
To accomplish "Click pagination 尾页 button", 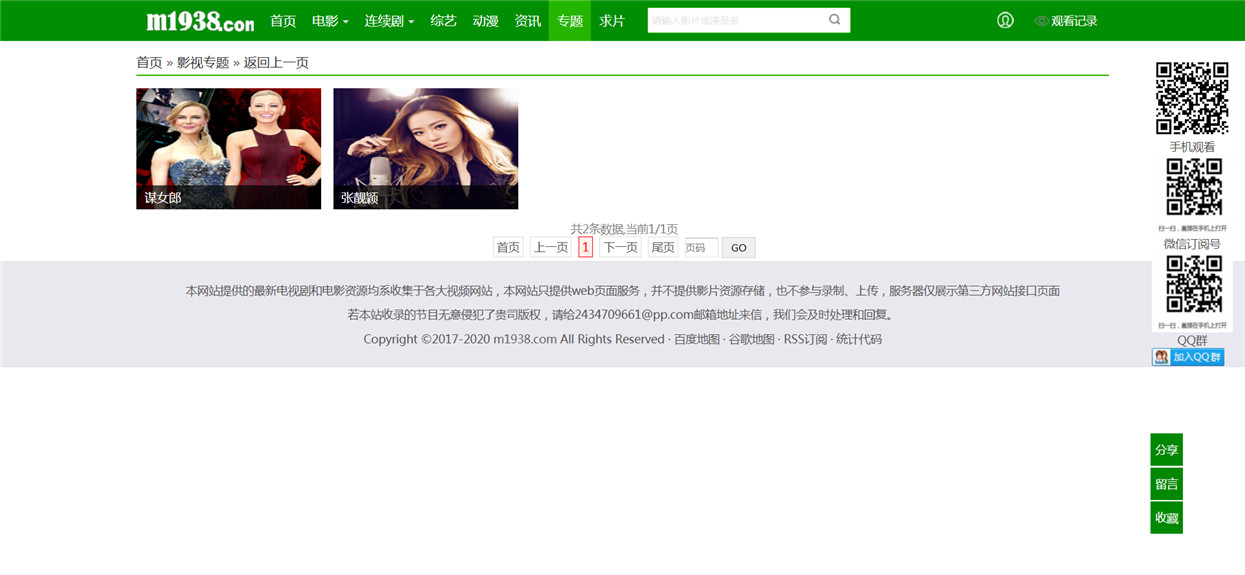I will (x=663, y=247).
